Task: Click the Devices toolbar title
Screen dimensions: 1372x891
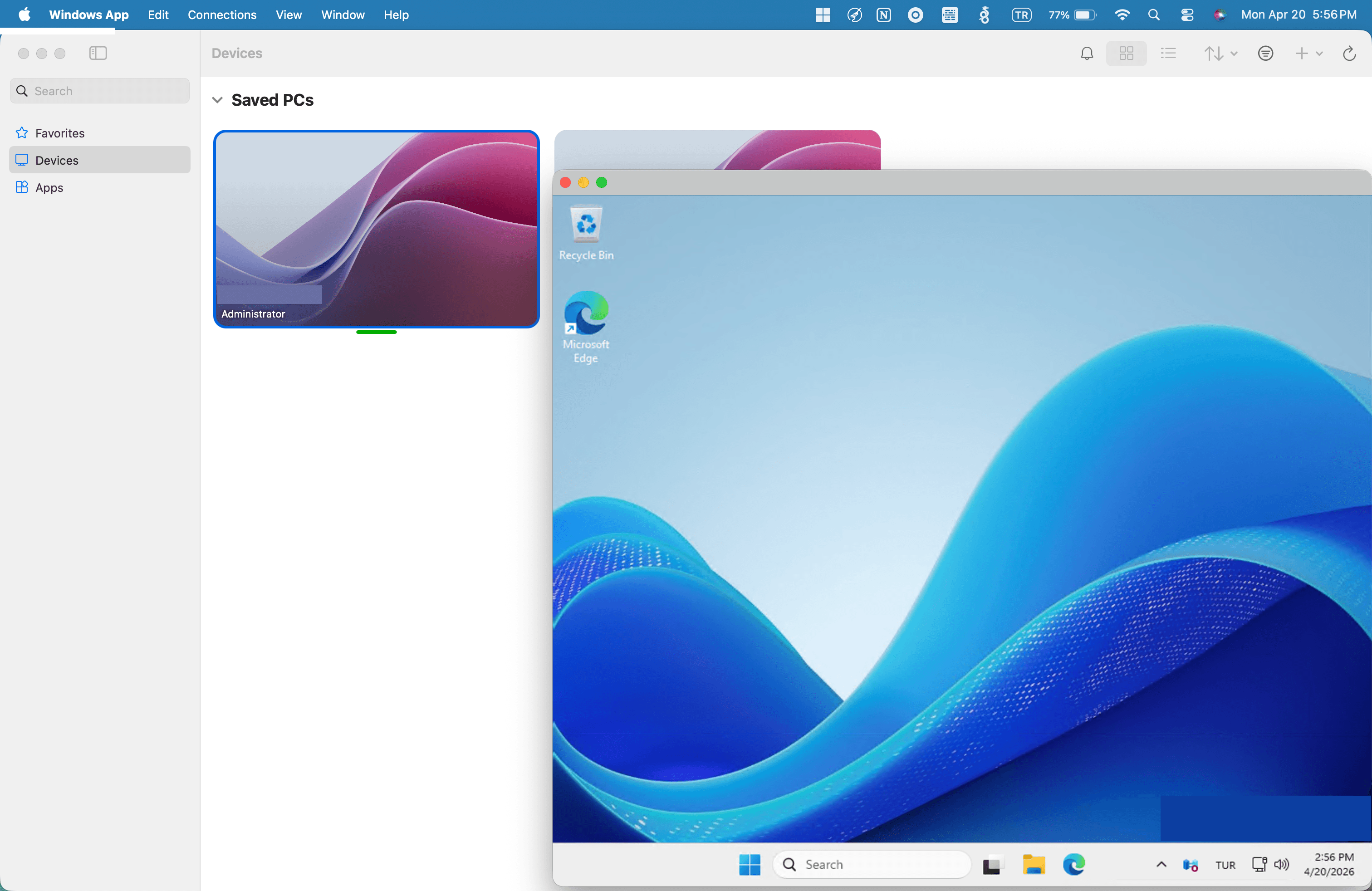Action: coord(237,53)
